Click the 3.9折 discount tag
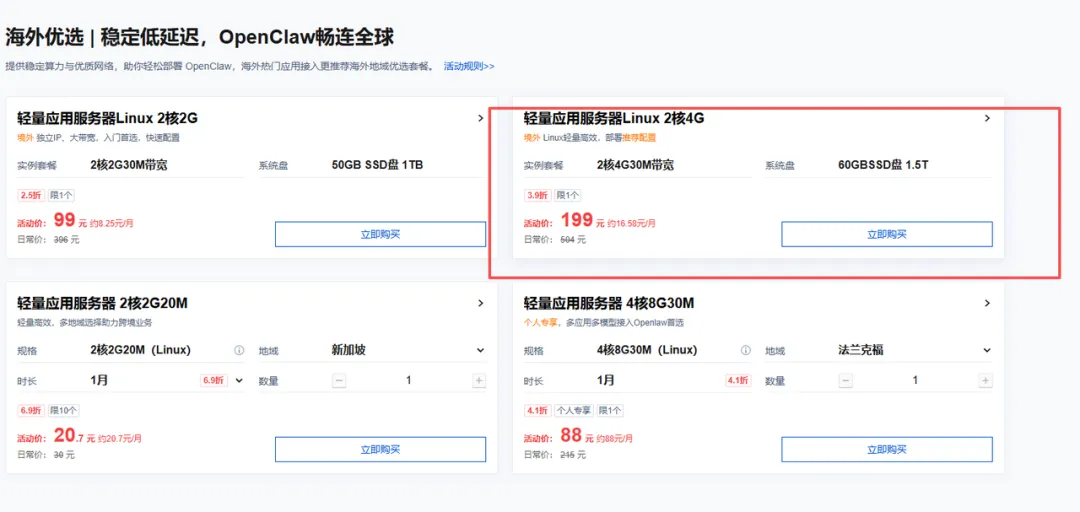Viewport: 1080px width, 512px height. point(537,196)
